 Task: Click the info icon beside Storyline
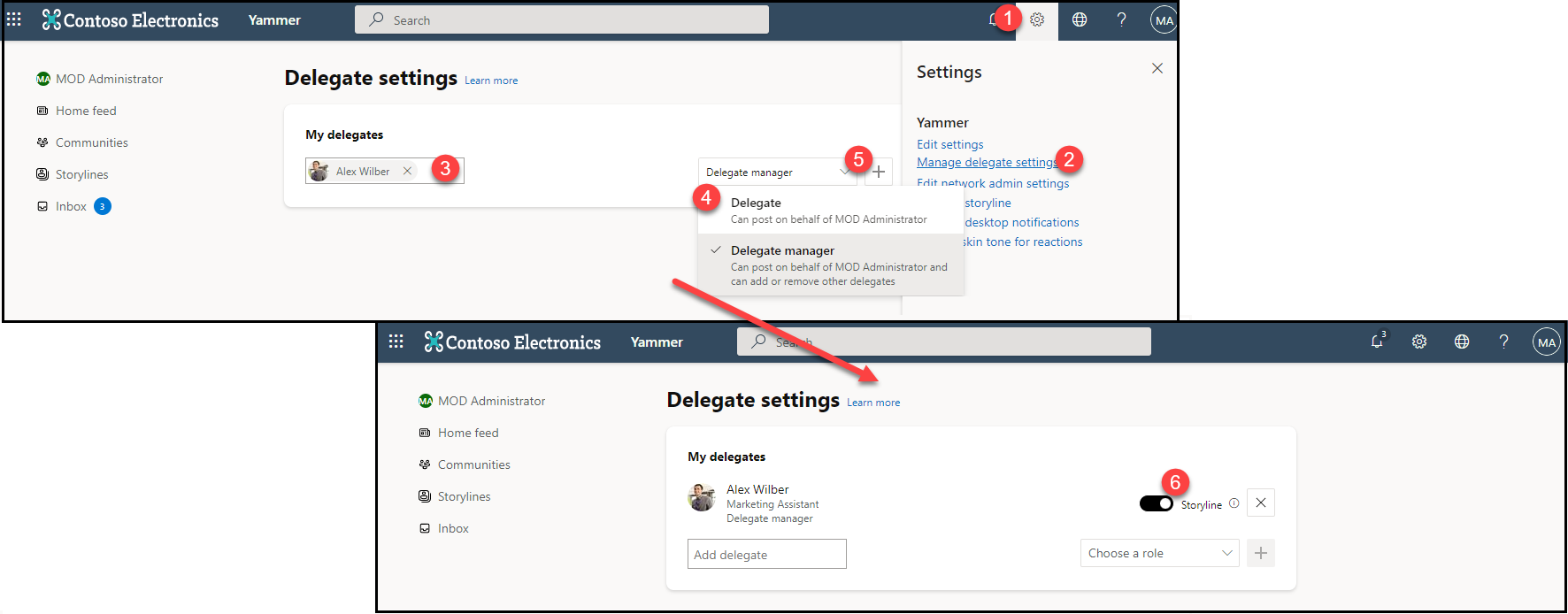point(1234,503)
